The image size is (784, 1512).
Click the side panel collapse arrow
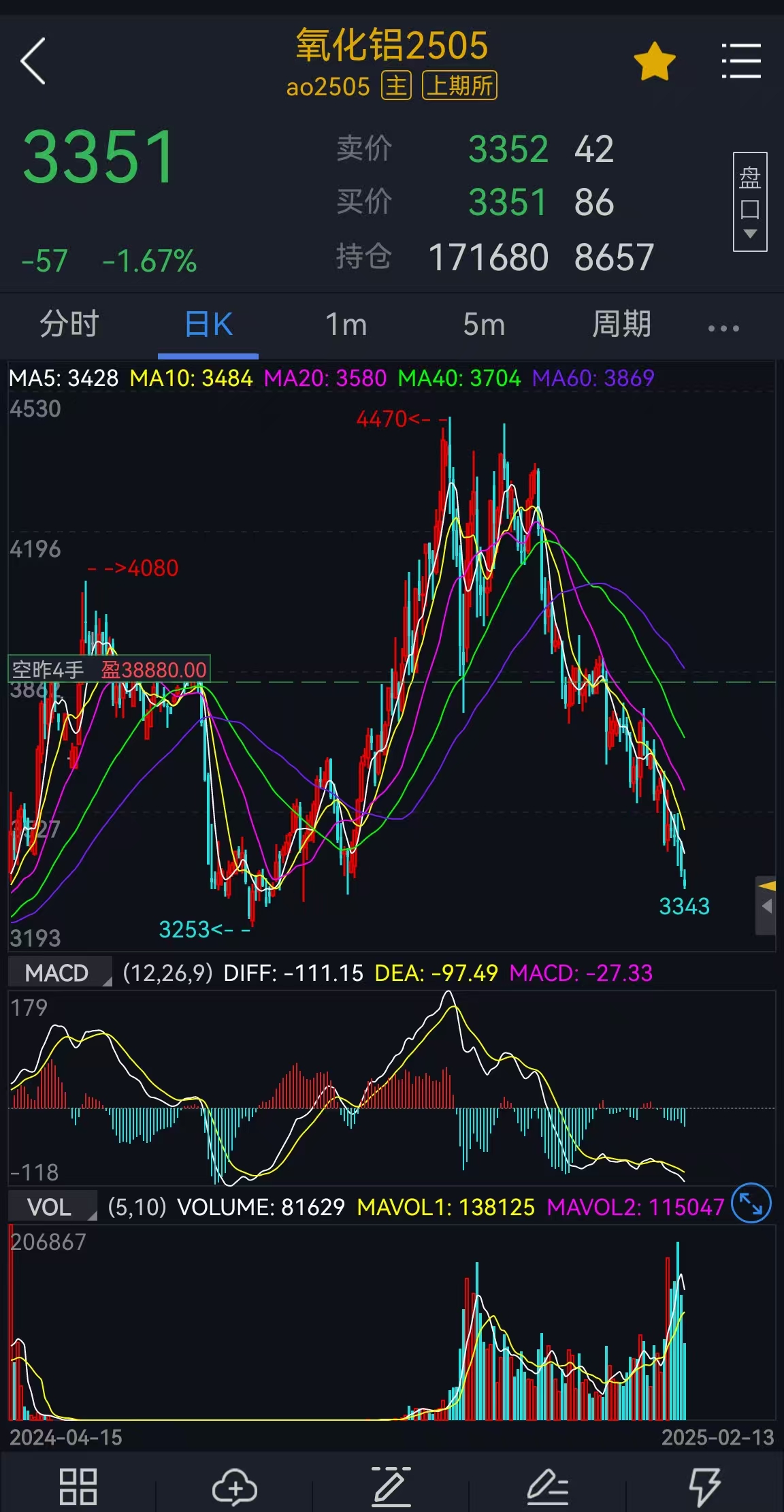(x=766, y=906)
